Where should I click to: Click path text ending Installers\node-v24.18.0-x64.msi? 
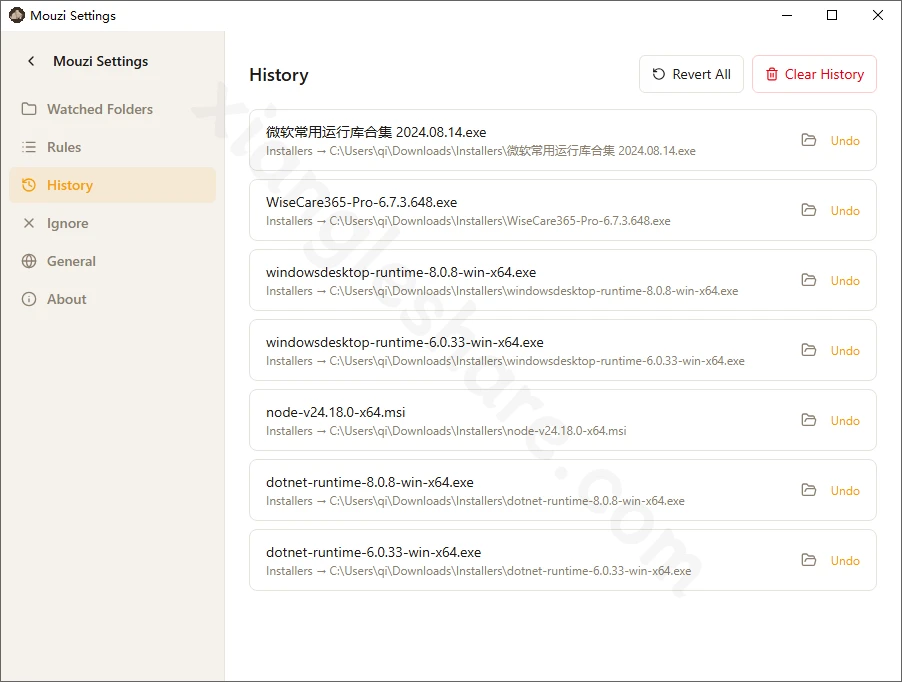coord(446,431)
